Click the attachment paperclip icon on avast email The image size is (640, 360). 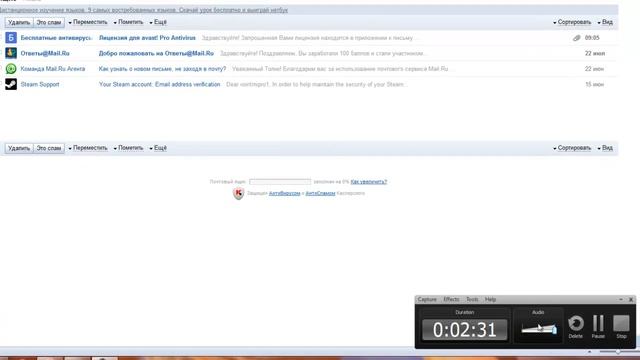click(576, 38)
